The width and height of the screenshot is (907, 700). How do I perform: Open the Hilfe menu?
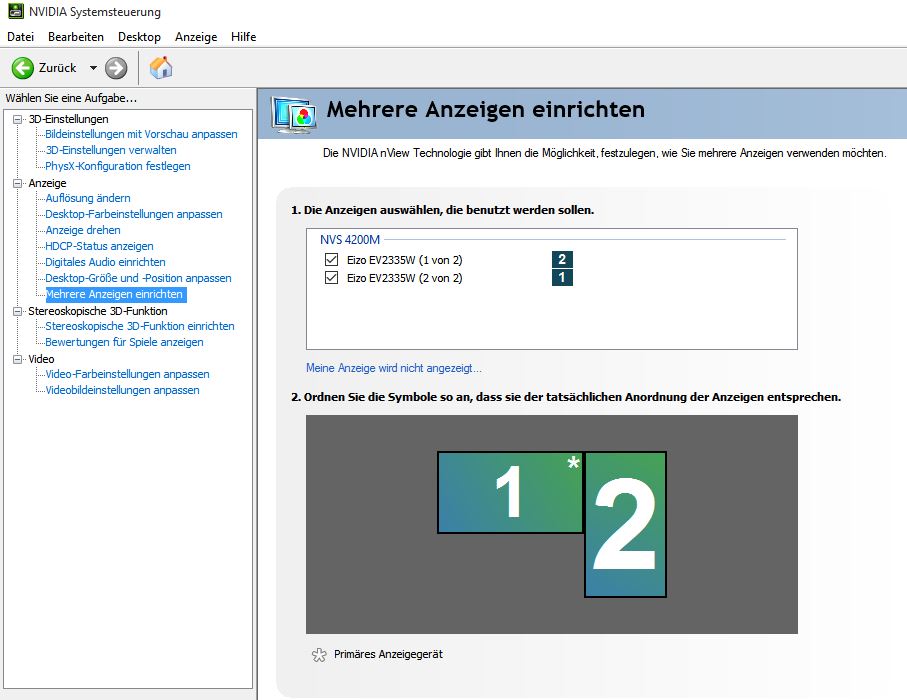click(x=244, y=36)
